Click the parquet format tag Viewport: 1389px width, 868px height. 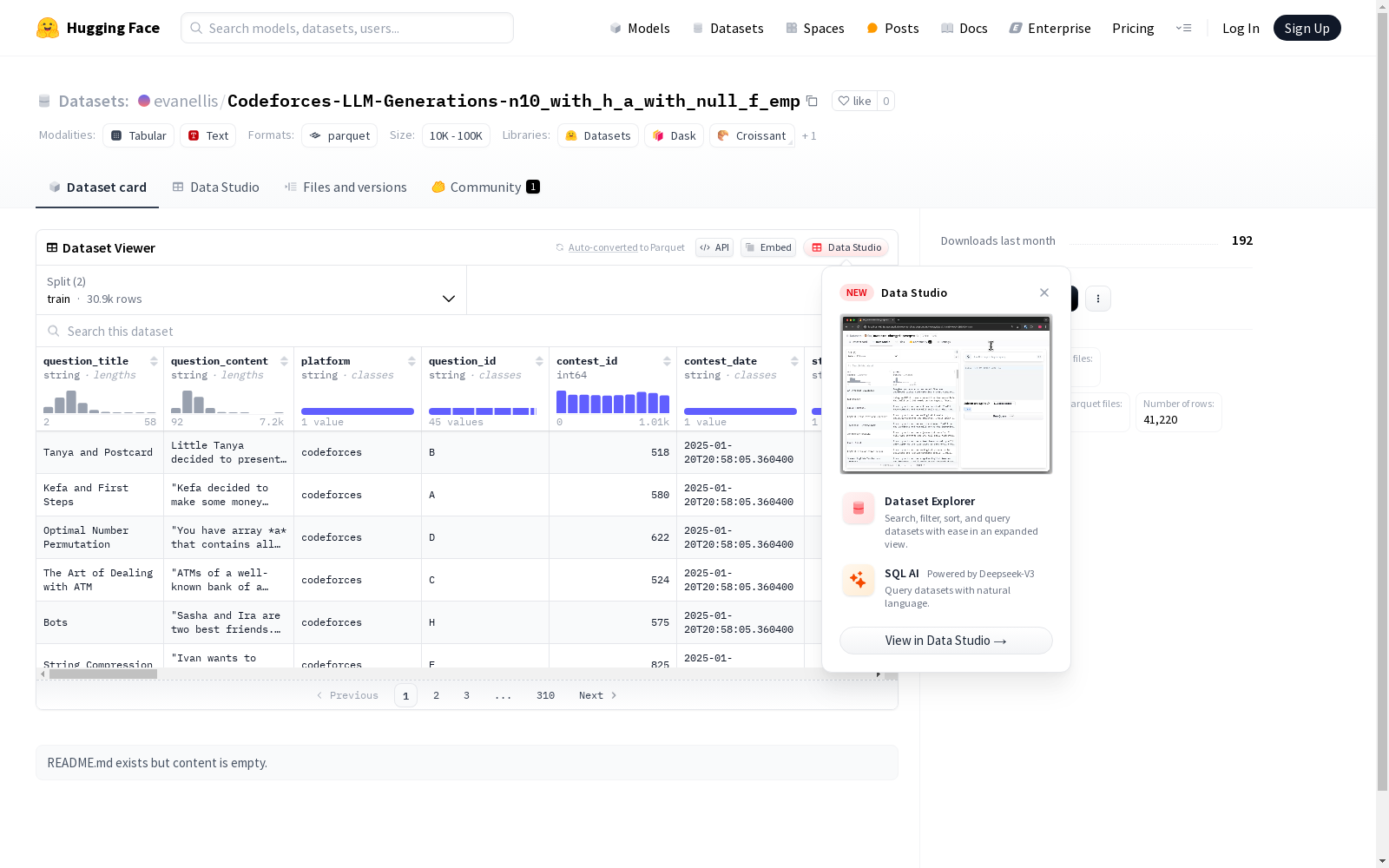(339, 135)
